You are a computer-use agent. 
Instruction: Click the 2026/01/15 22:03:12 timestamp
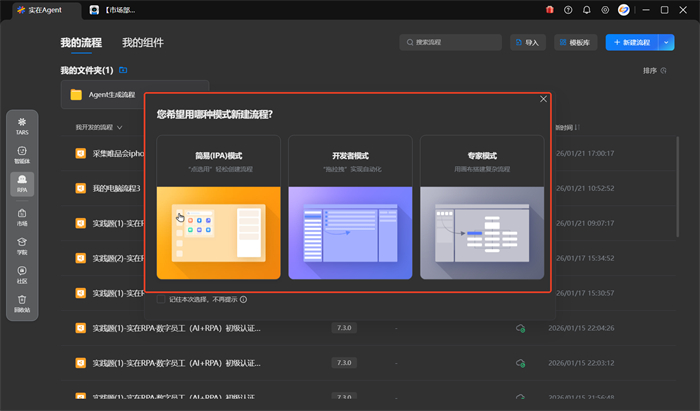click(581, 363)
